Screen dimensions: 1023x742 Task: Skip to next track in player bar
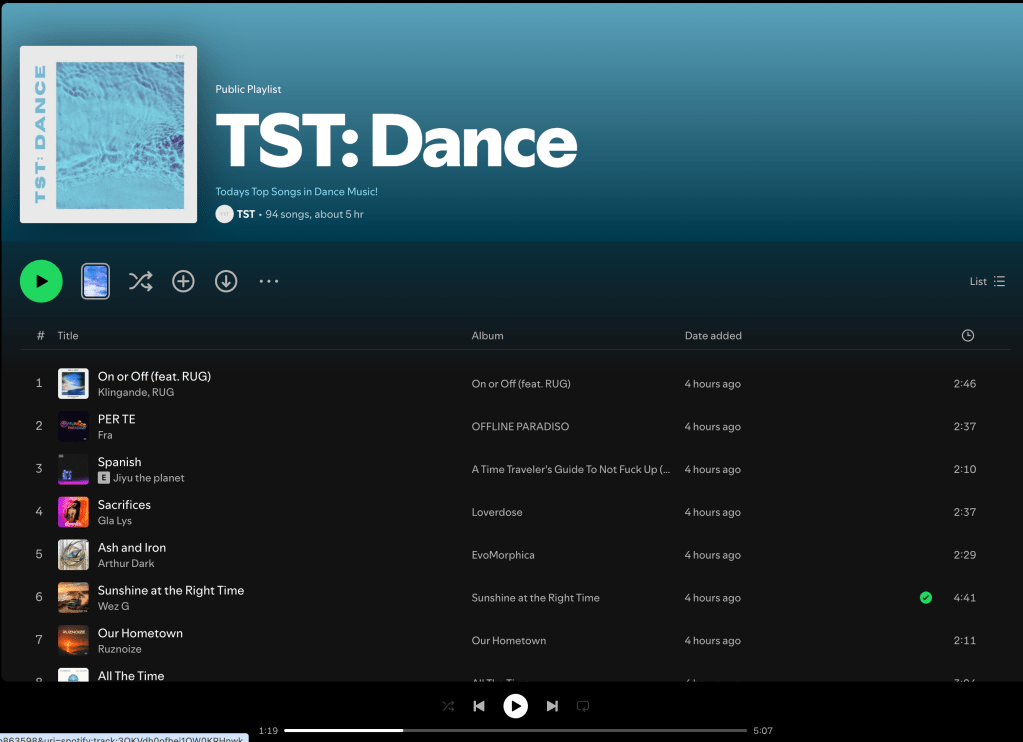552,706
